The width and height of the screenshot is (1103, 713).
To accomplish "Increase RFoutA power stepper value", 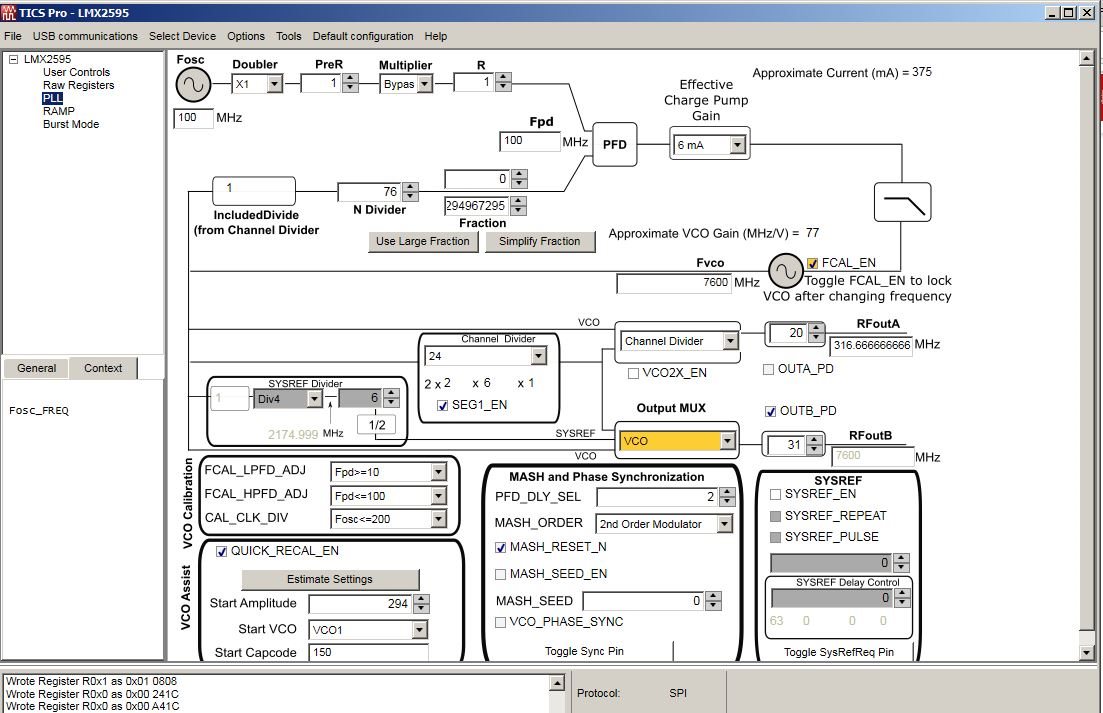I will tap(816, 328).
